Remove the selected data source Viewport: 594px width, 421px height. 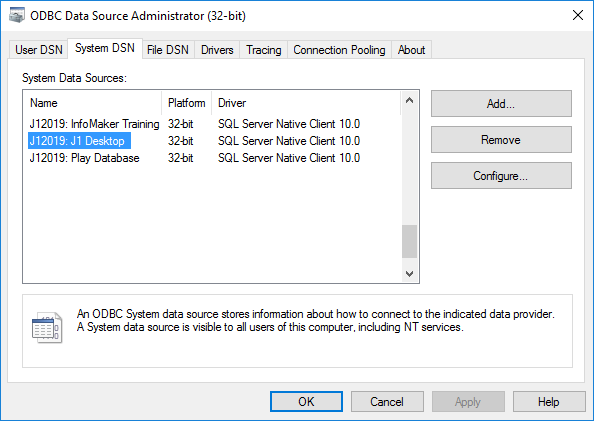click(x=501, y=140)
